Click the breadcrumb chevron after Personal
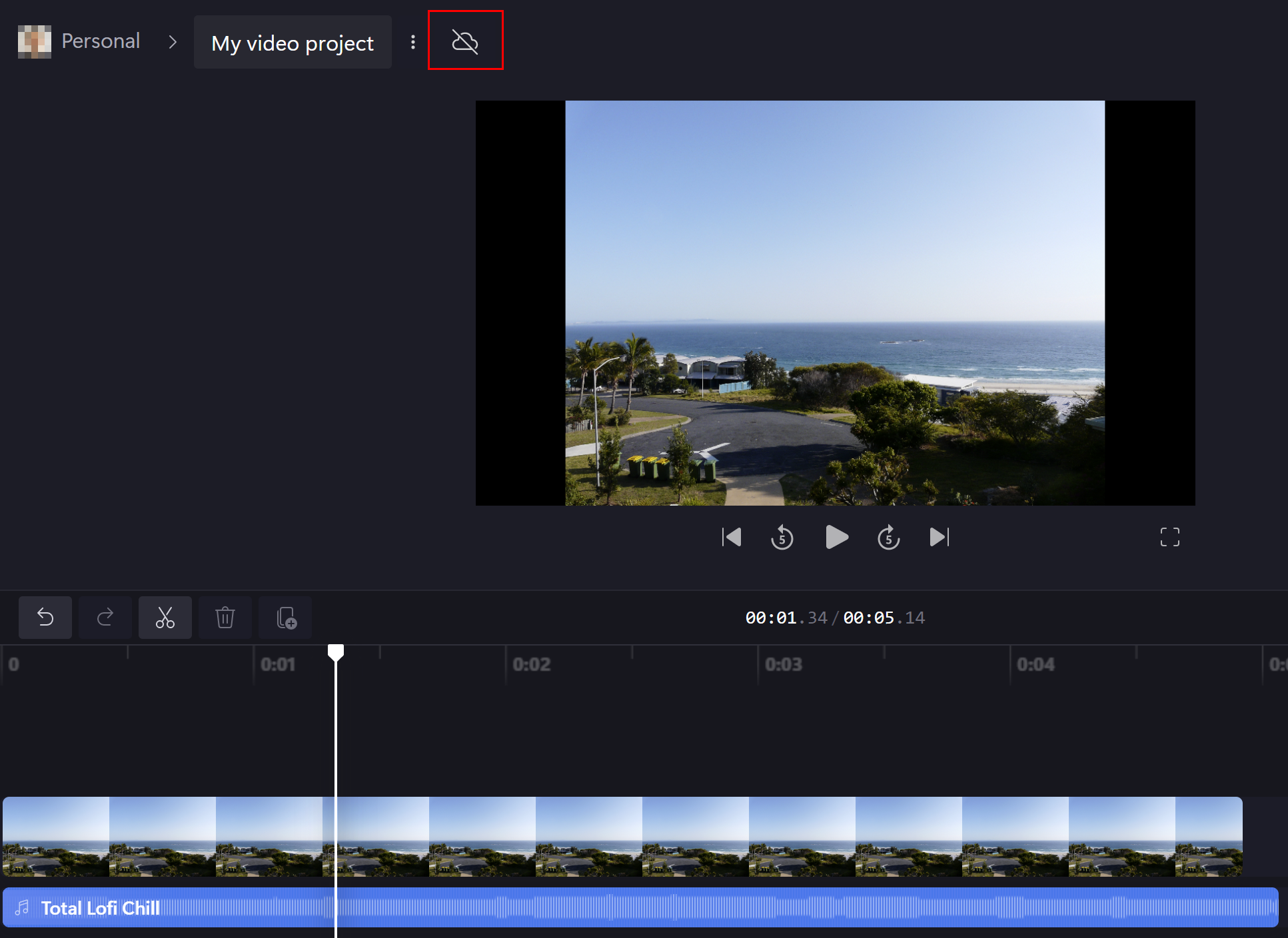1288x938 pixels. point(173,42)
